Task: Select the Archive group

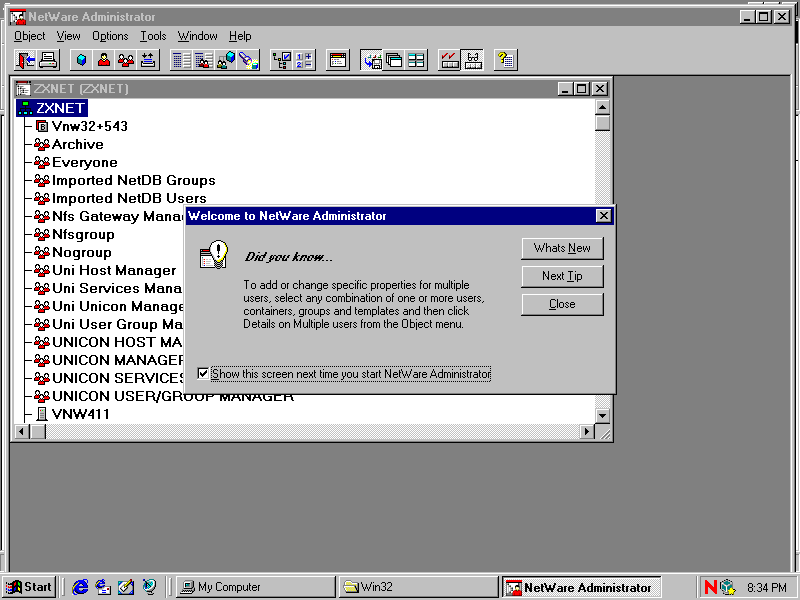Action: click(x=69, y=144)
